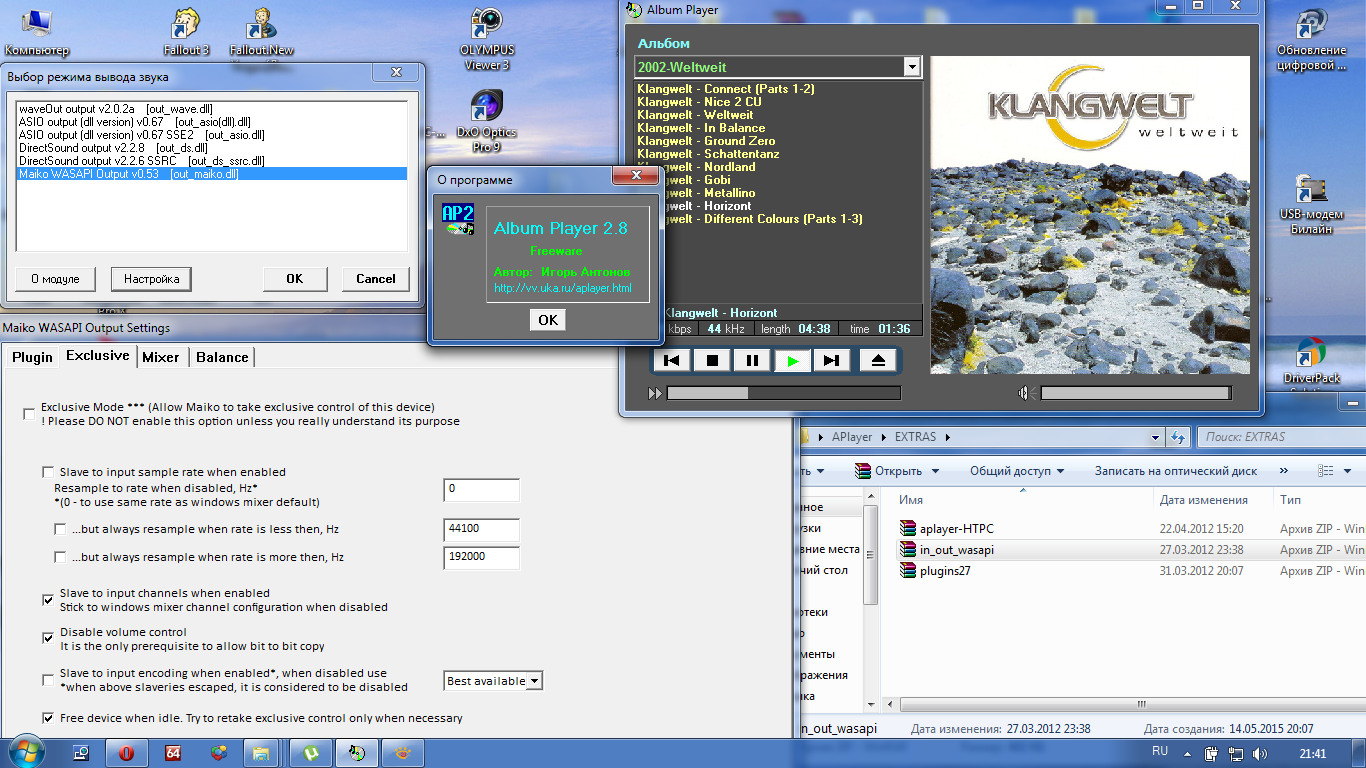Expand the arrow after EXTRAS in address bar
This screenshot has width=1366, height=768.
(x=947, y=437)
